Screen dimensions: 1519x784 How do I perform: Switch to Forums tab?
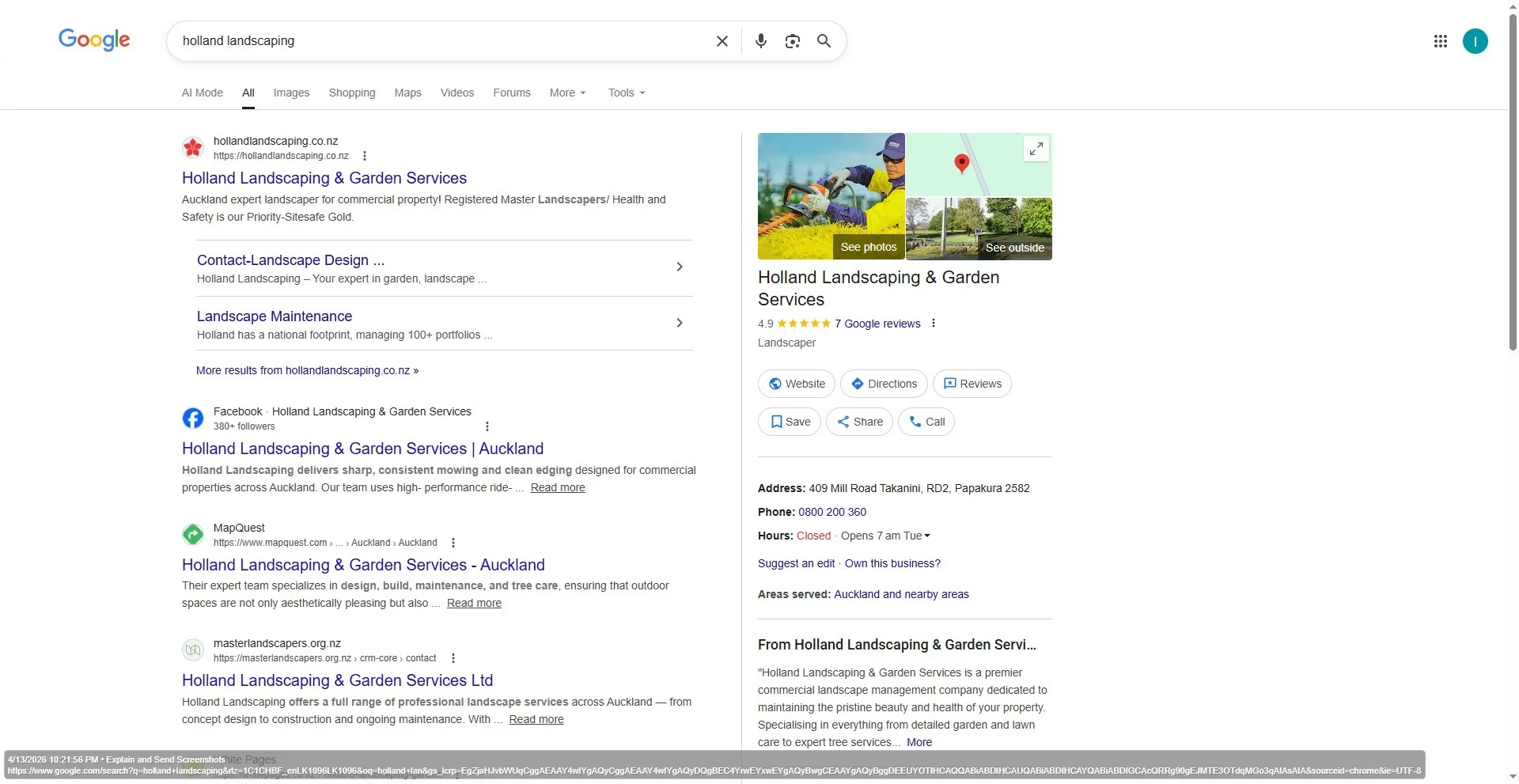coord(512,93)
